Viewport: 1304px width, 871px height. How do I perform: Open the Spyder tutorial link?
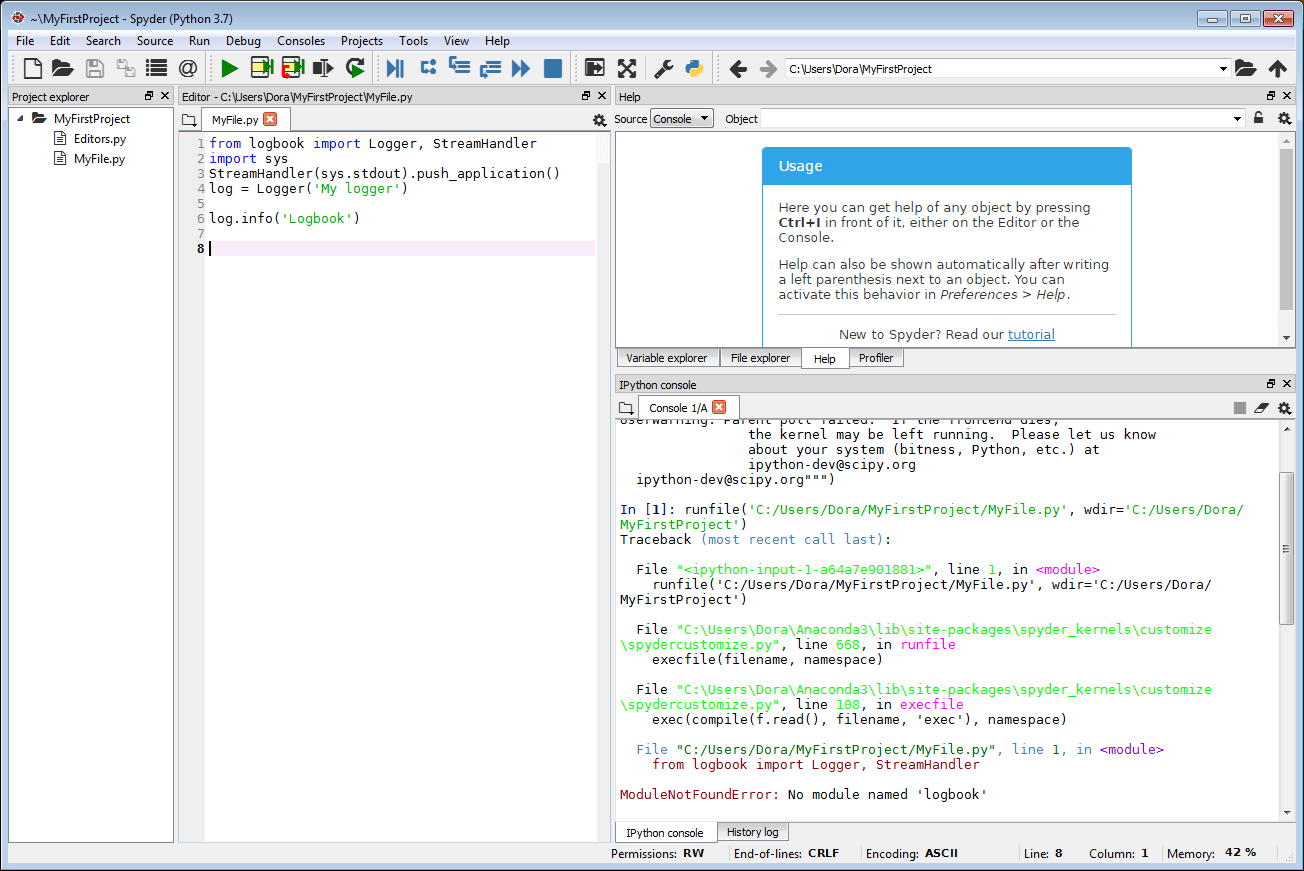click(1031, 334)
